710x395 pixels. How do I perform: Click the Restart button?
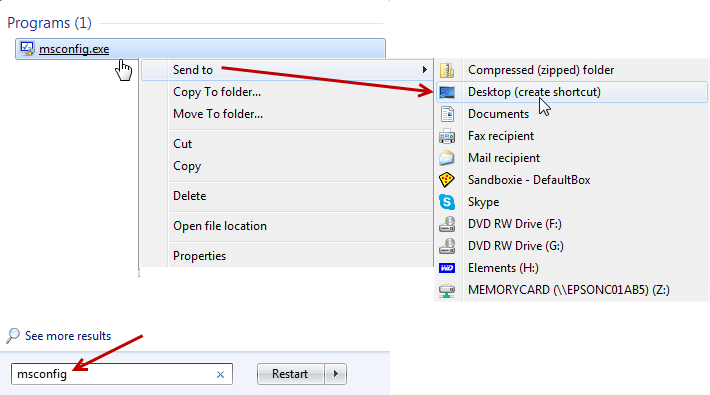pos(290,374)
